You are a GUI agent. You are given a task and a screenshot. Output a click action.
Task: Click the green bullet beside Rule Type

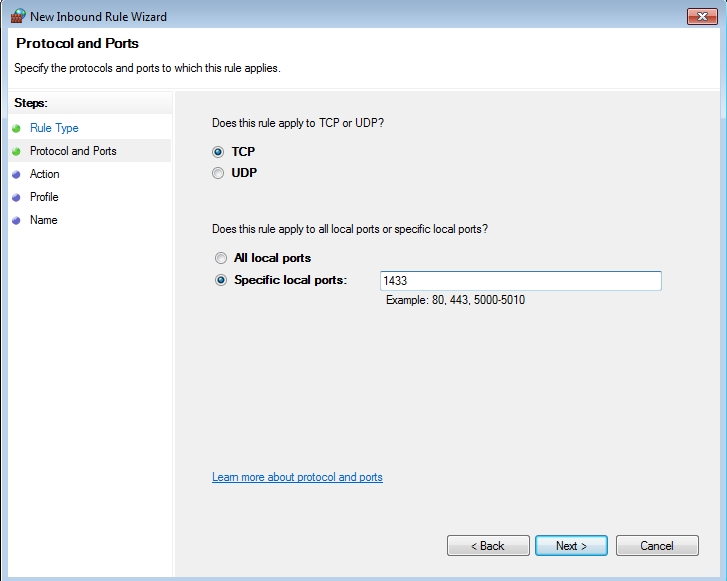point(16,128)
